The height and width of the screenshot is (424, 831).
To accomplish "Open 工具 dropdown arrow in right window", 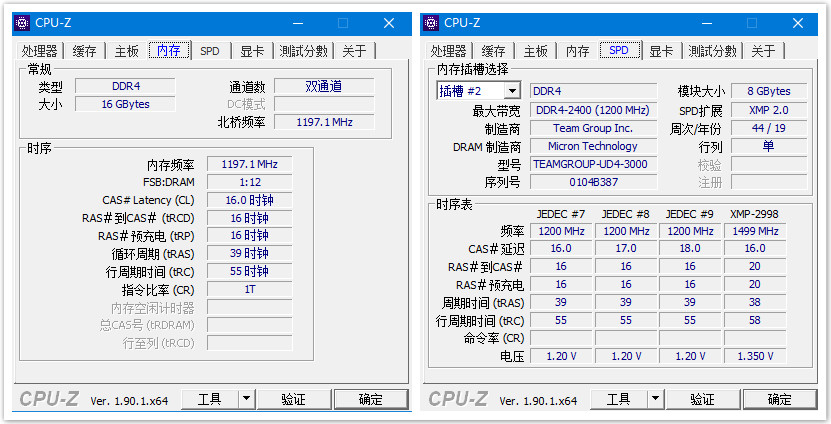I will click(656, 399).
